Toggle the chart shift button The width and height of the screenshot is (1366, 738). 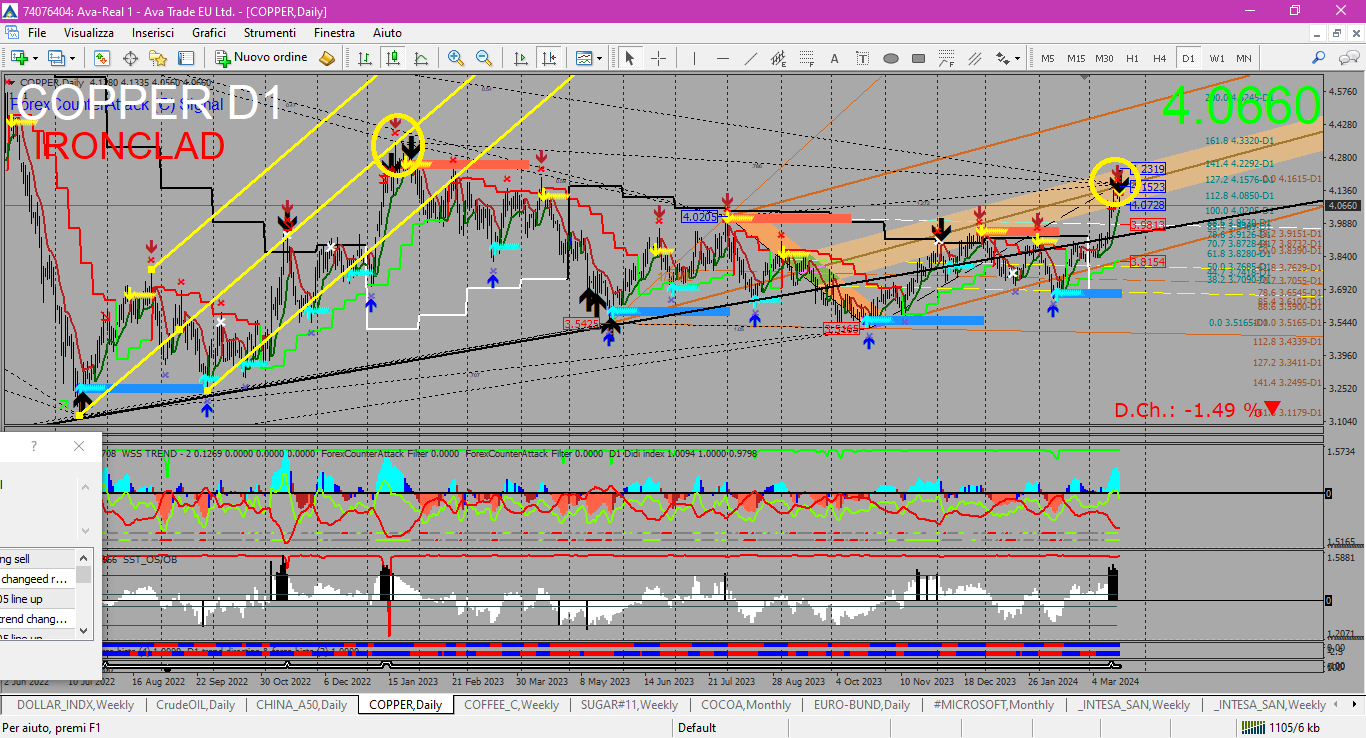pos(548,58)
